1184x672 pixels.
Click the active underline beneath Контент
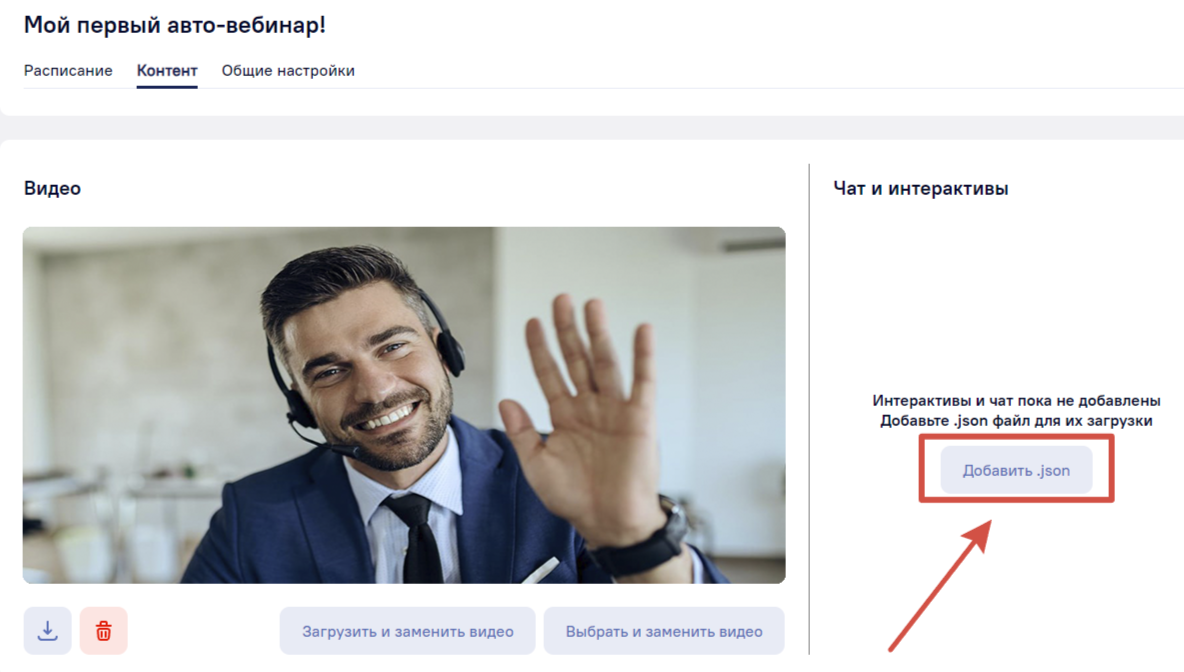[167, 87]
